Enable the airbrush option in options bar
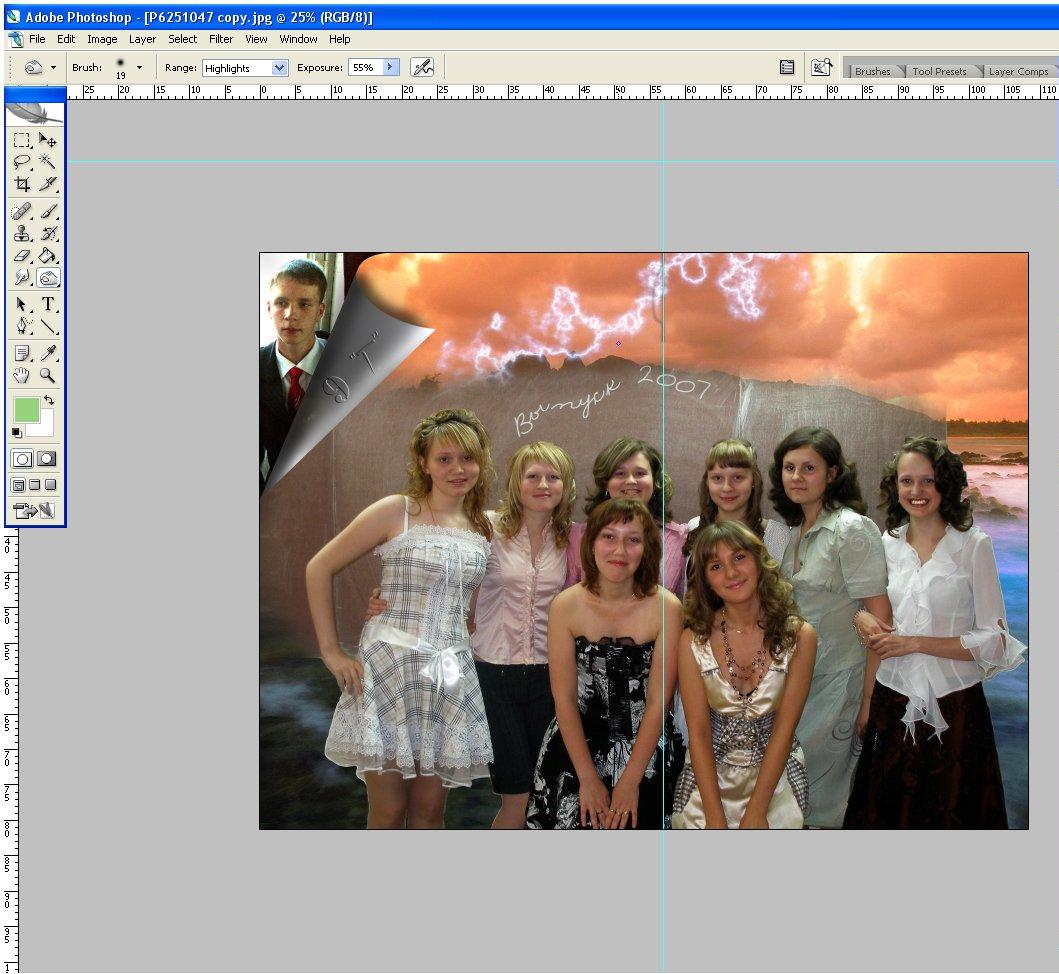 (422, 68)
